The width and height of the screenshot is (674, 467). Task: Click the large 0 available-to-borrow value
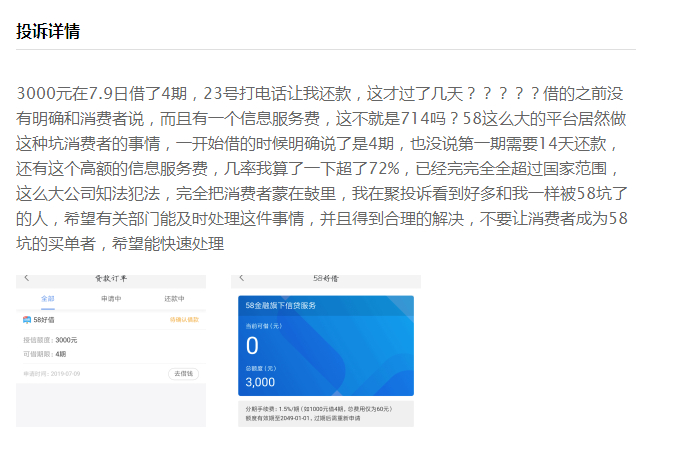[x=252, y=346]
